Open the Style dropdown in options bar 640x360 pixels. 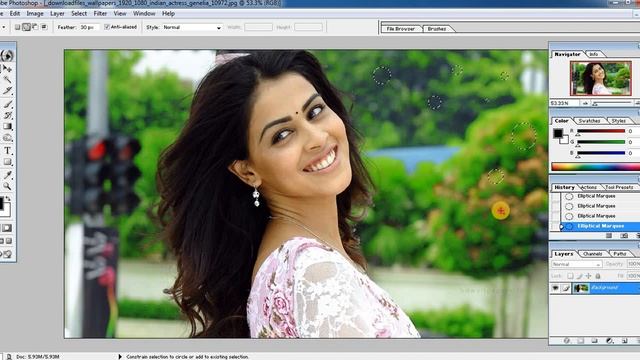click(x=192, y=27)
